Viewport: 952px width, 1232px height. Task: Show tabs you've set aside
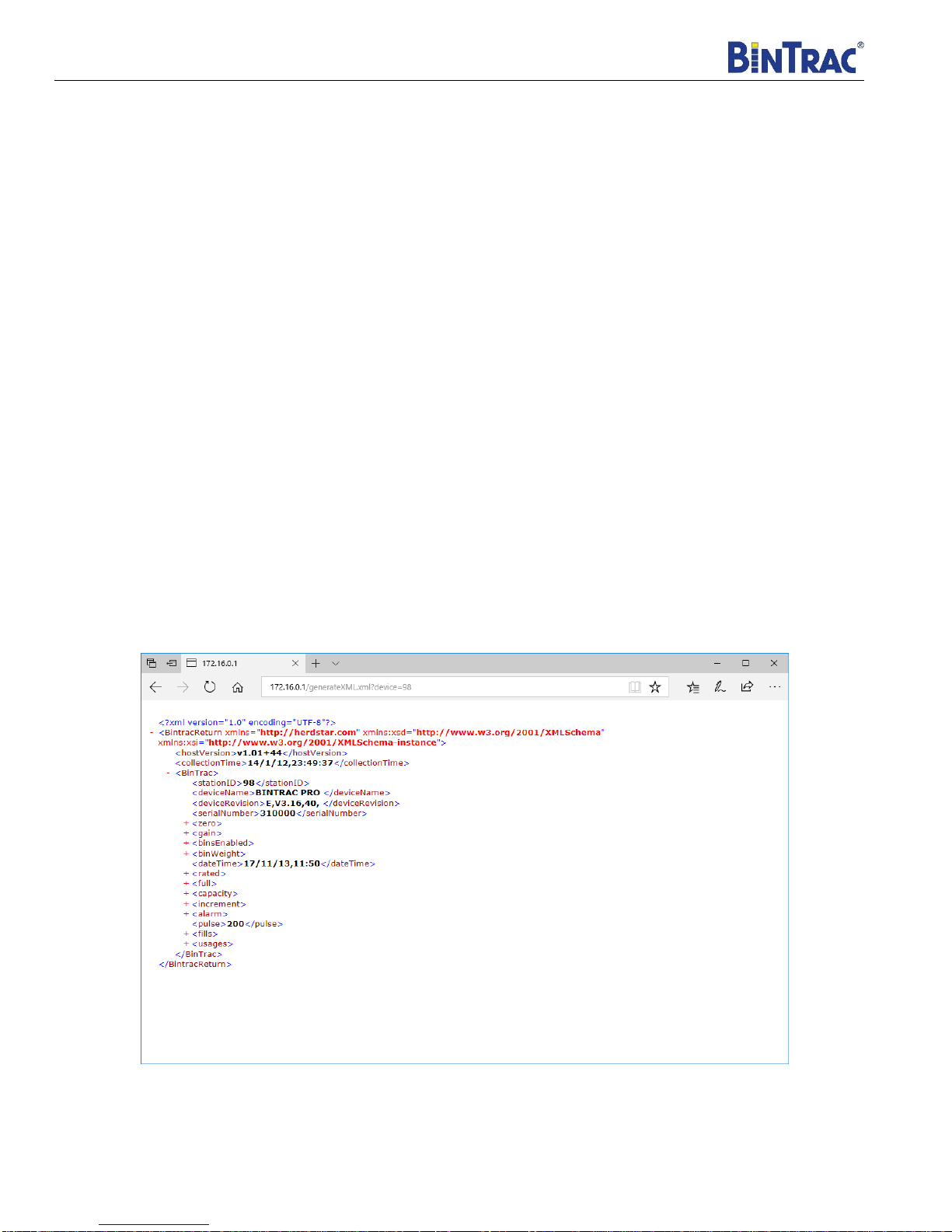click(x=152, y=664)
